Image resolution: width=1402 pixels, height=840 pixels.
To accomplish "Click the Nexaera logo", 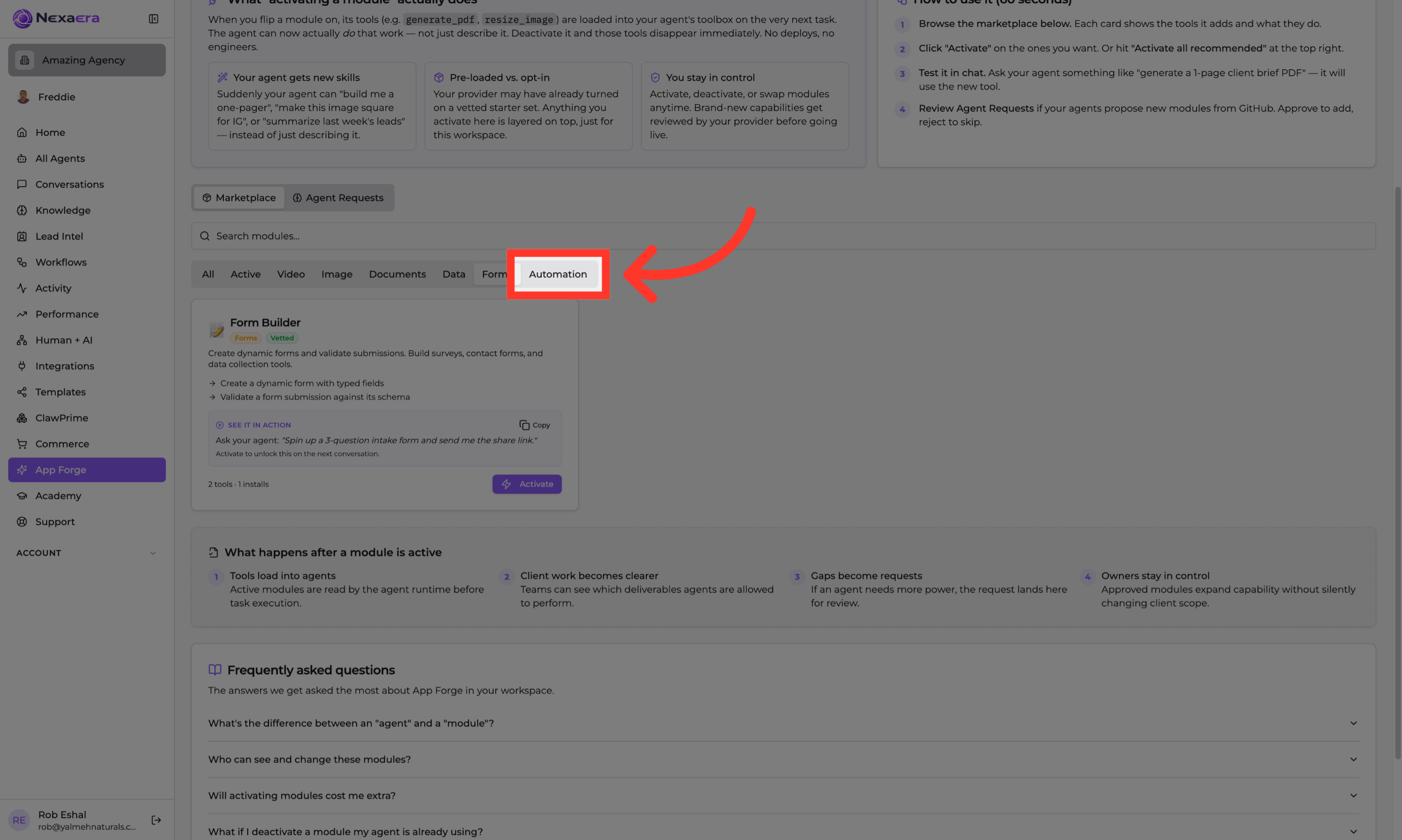I will 56,18.
